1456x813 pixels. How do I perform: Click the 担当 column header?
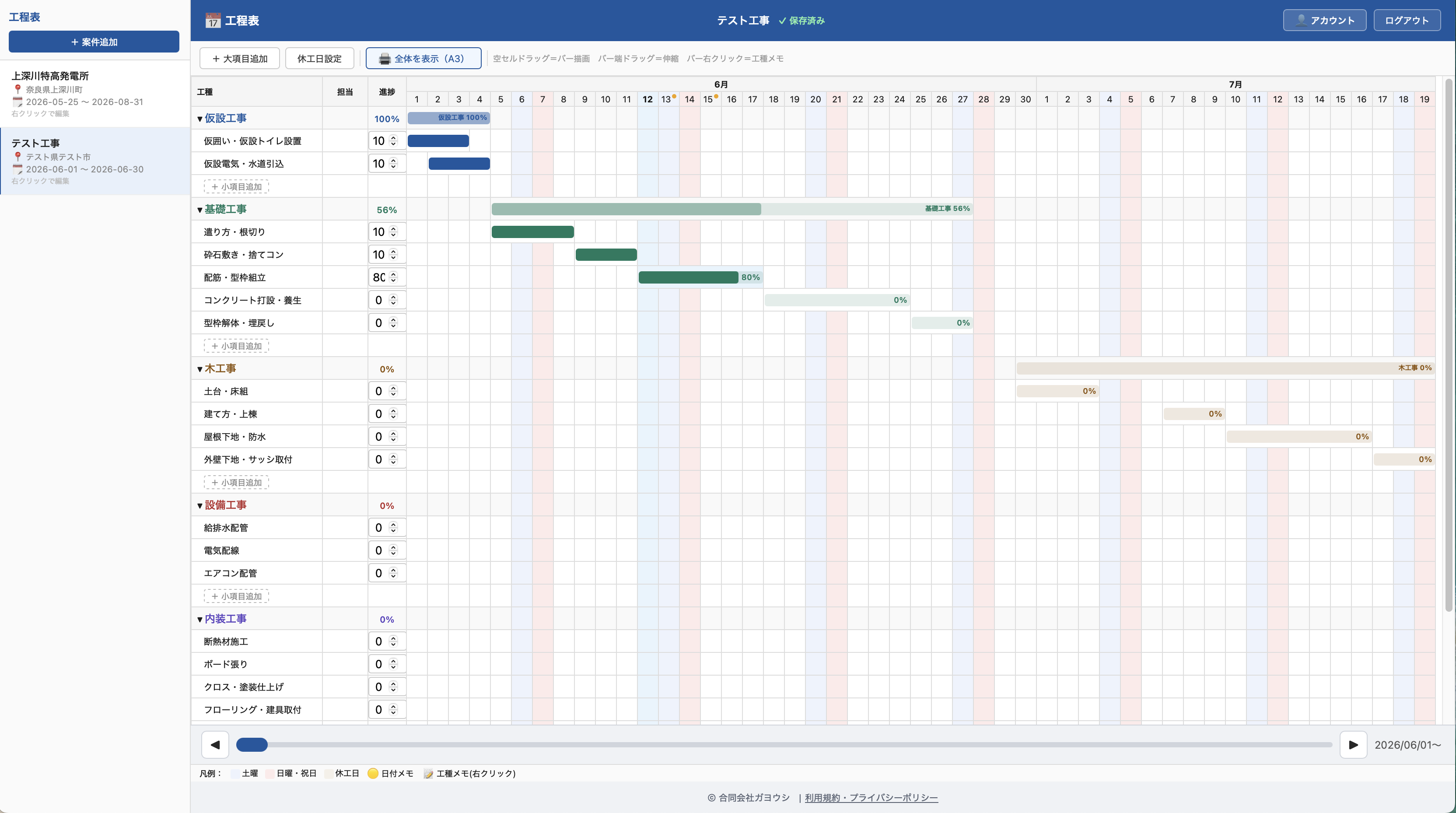pyautogui.click(x=345, y=91)
